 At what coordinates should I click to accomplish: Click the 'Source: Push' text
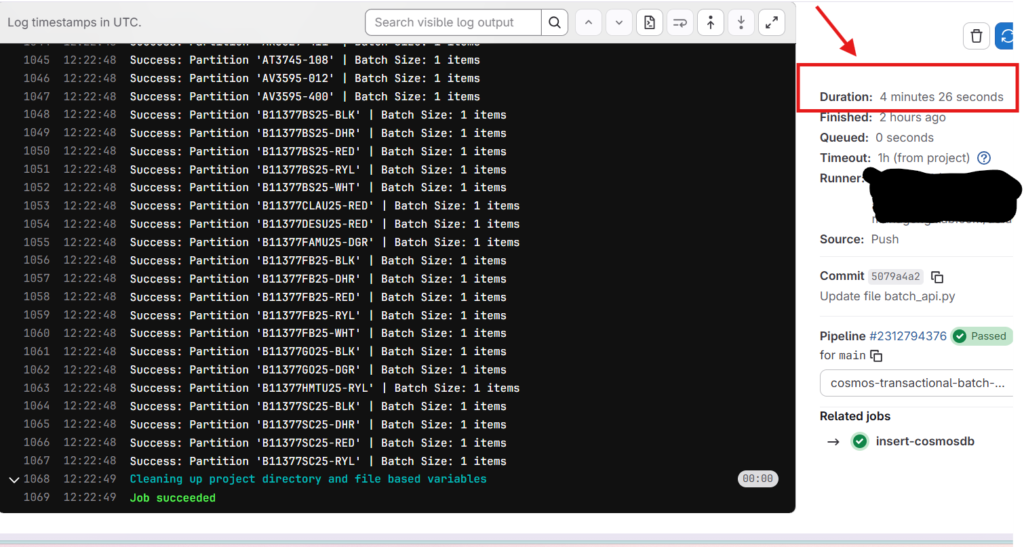[859, 240]
